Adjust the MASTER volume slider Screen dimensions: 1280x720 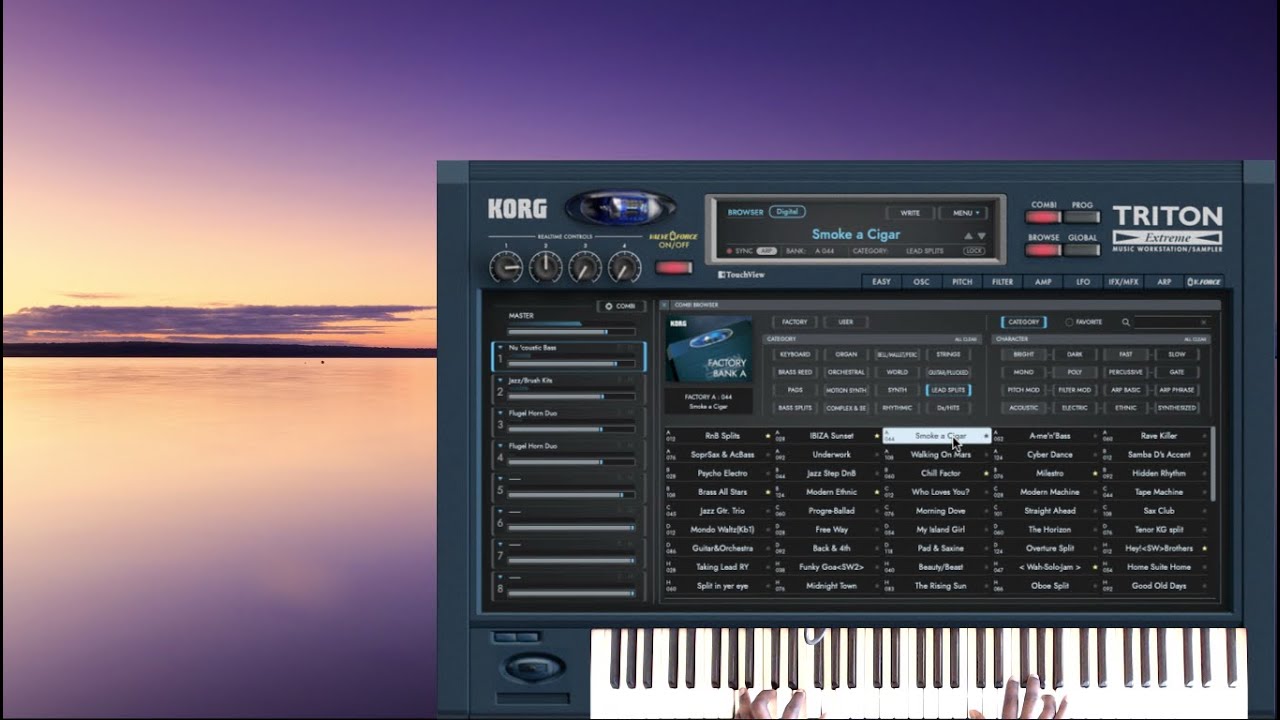pyautogui.click(x=571, y=331)
